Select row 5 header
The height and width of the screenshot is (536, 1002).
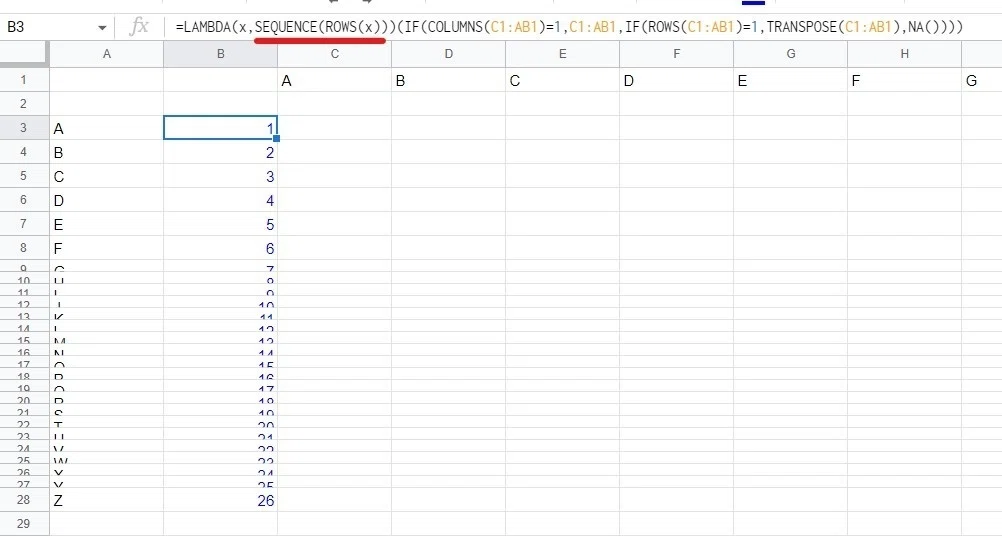coord(24,176)
